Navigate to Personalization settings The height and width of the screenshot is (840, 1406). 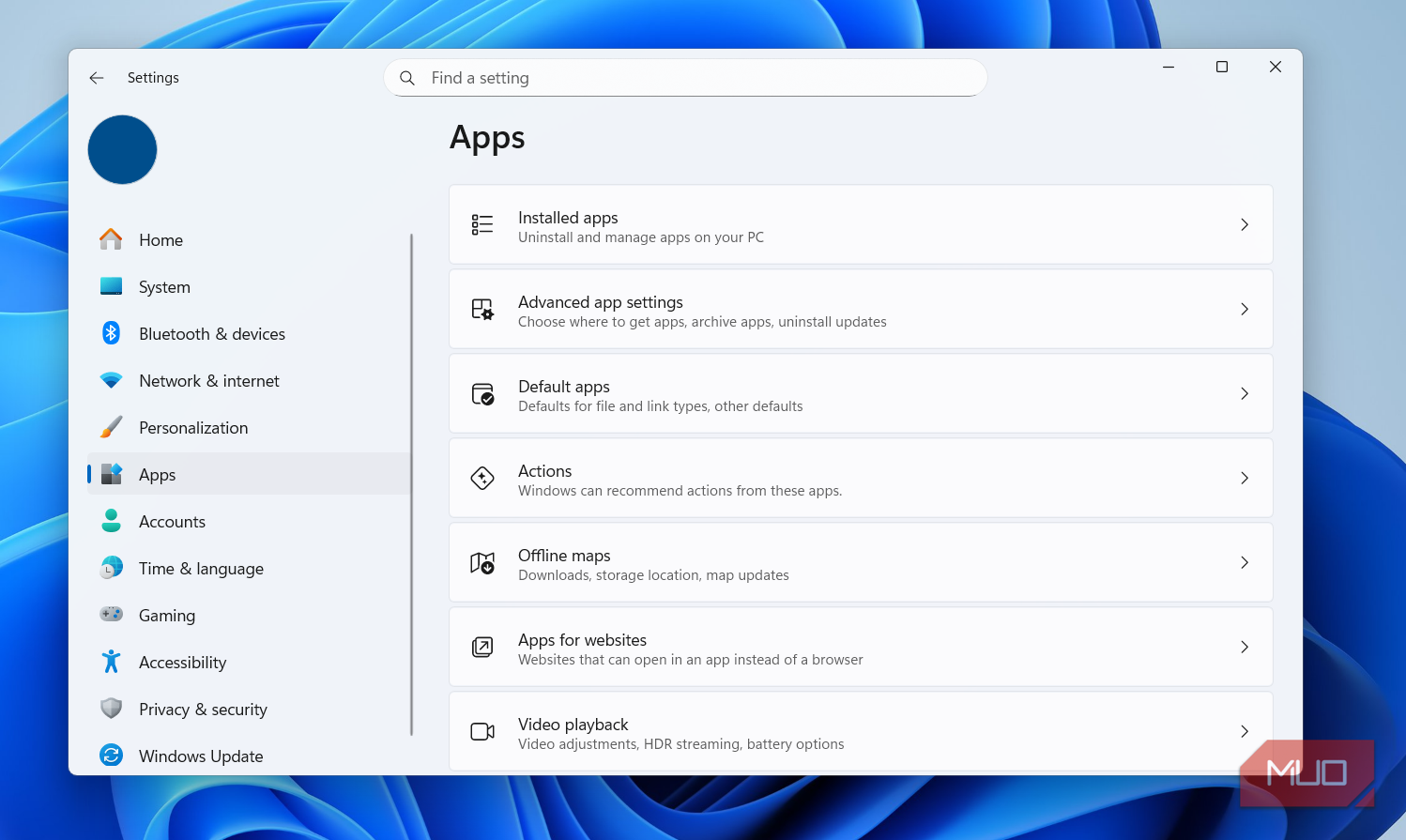(x=249, y=427)
